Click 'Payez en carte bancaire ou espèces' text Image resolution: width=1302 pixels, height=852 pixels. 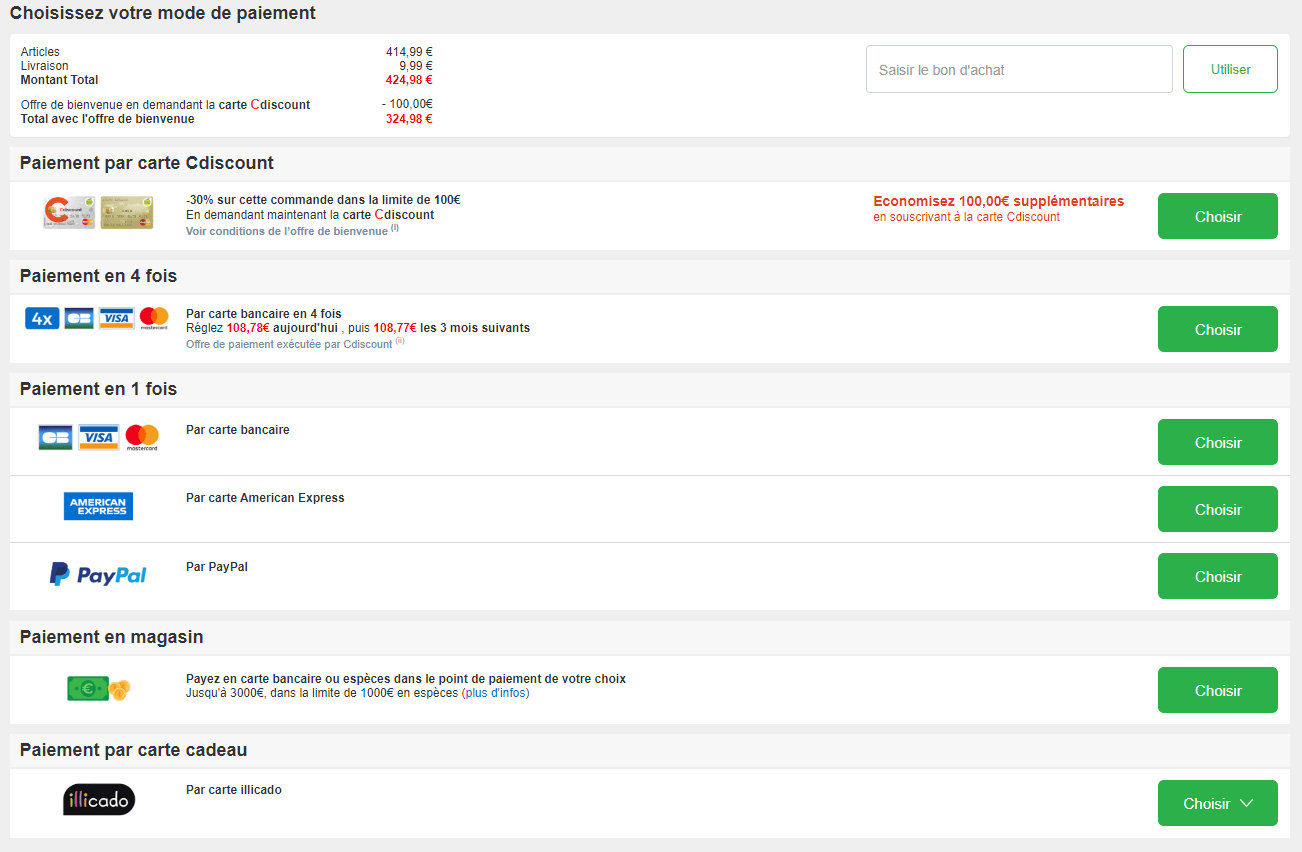point(406,679)
